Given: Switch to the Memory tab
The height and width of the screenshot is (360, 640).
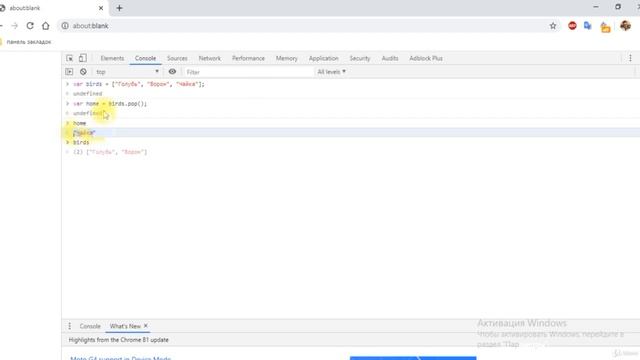Looking at the screenshot, I should coord(287,58).
